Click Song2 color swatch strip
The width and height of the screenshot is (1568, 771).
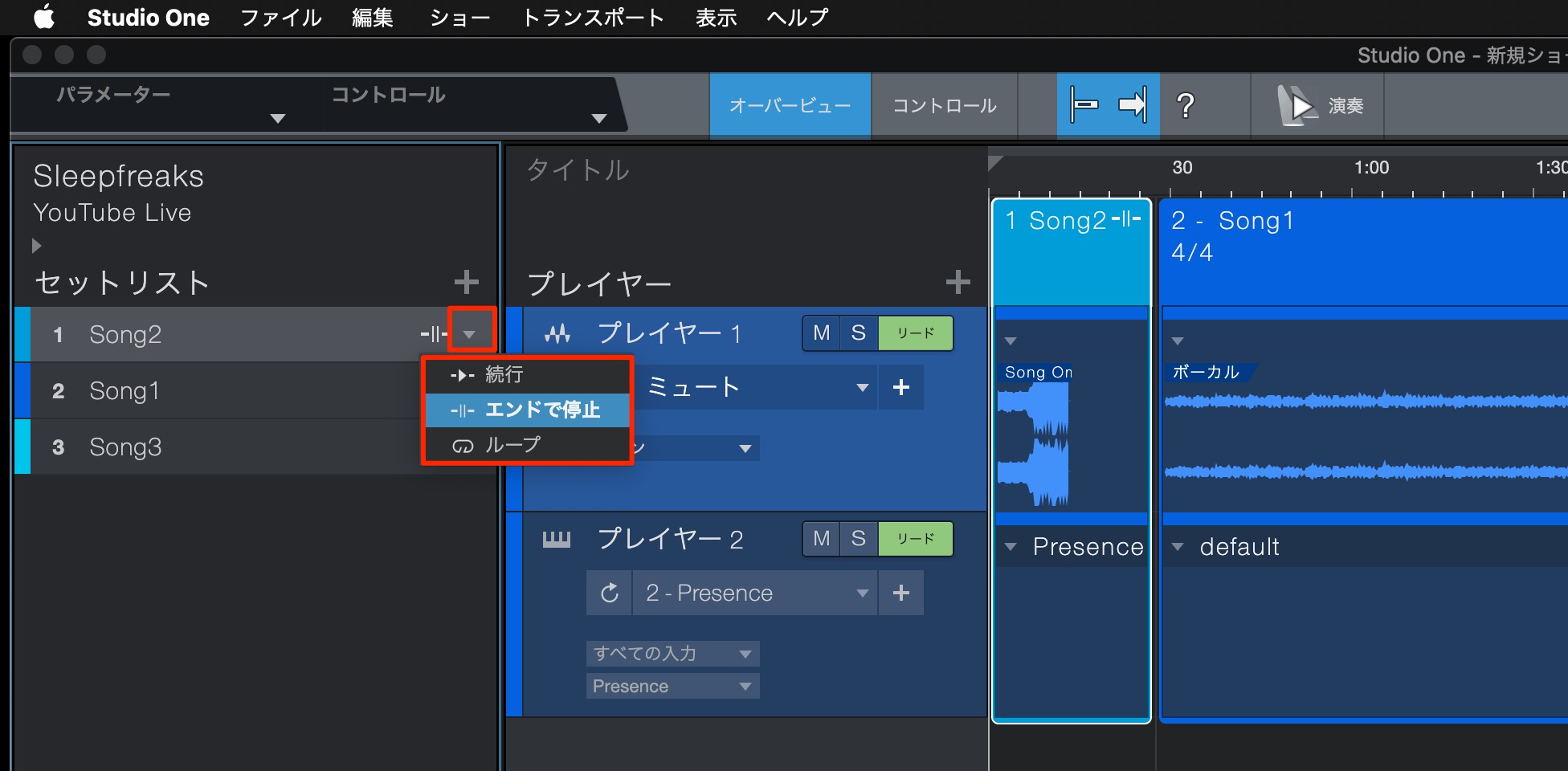tap(22, 334)
